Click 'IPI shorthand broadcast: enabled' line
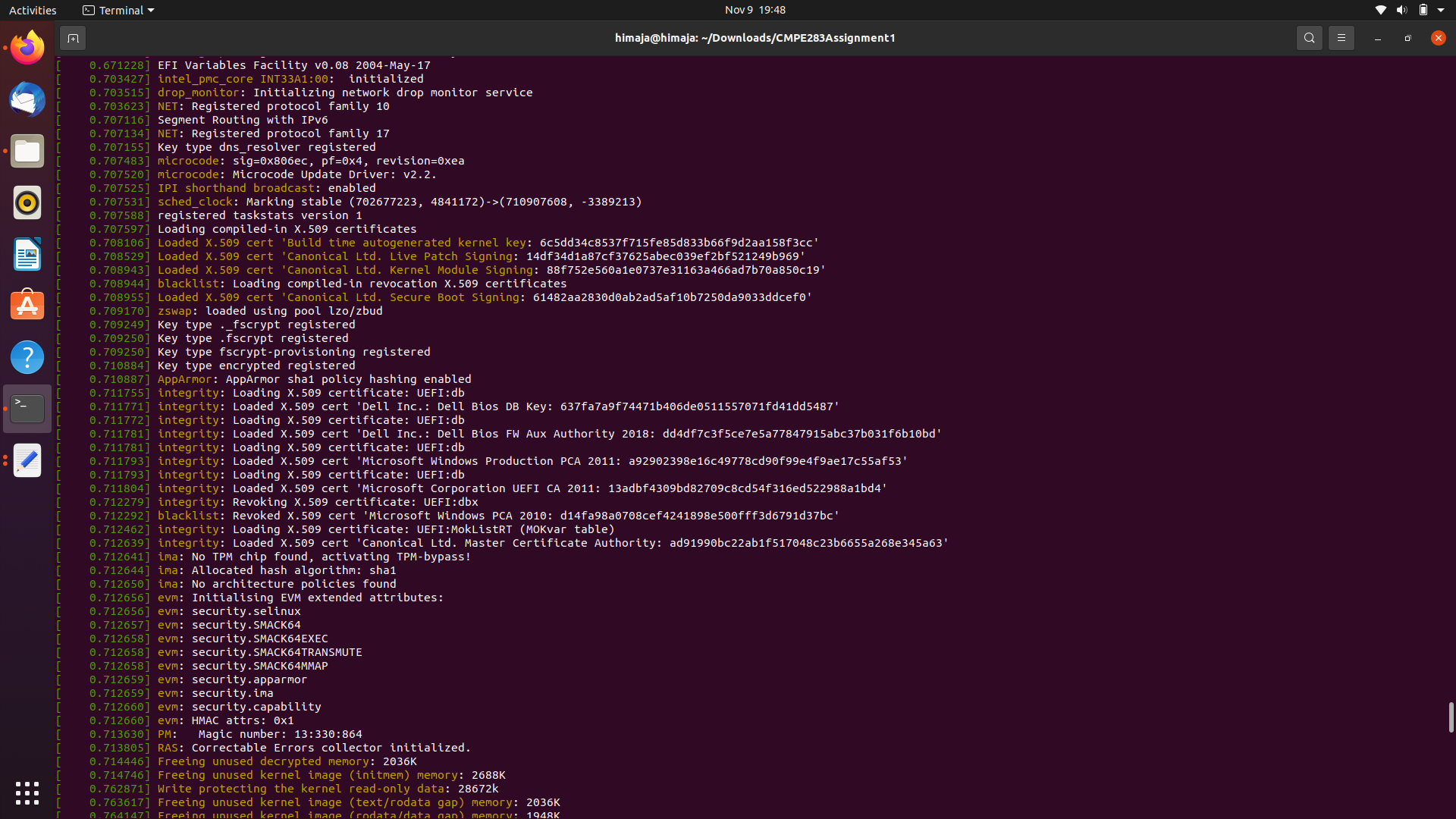Image resolution: width=1456 pixels, height=819 pixels. click(x=267, y=188)
